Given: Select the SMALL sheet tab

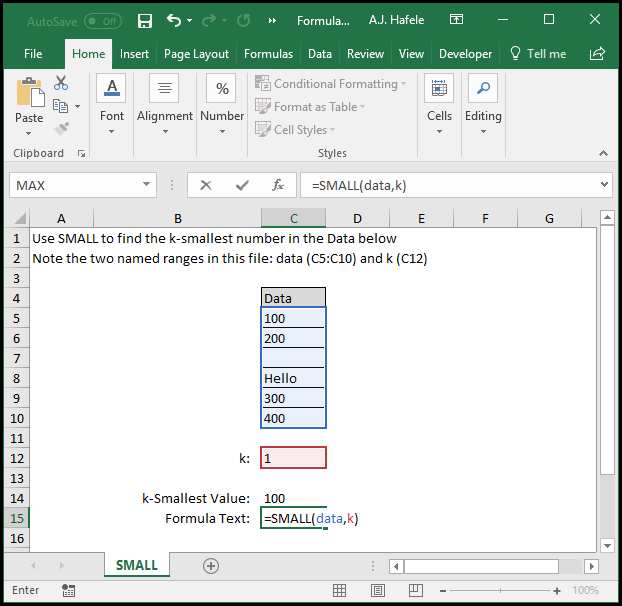Looking at the screenshot, I should [x=137, y=565].
